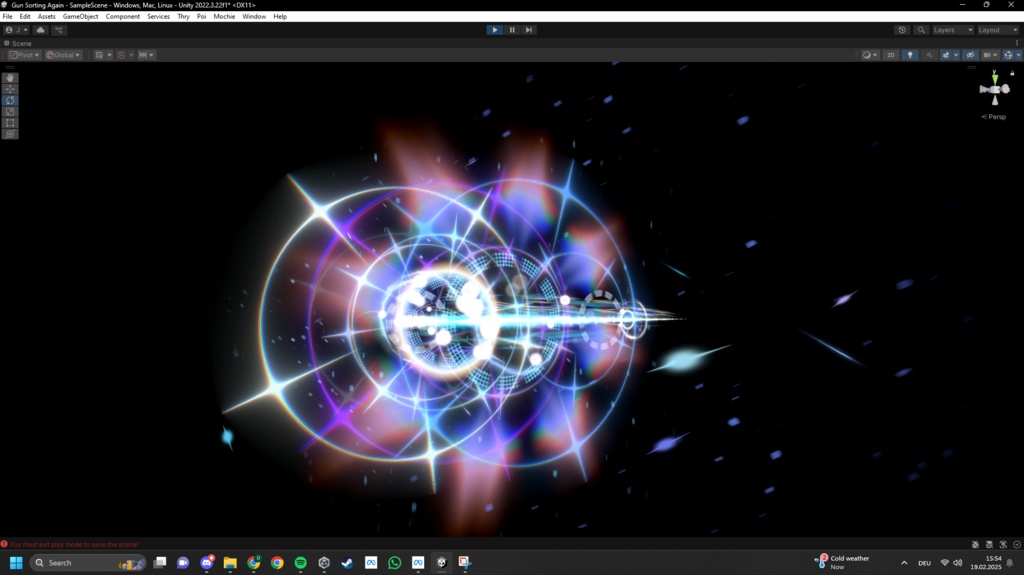Viewport: 1024px width, 575px height.
Task: Open Spotify from the taskbar
Action: pos(300,563)
